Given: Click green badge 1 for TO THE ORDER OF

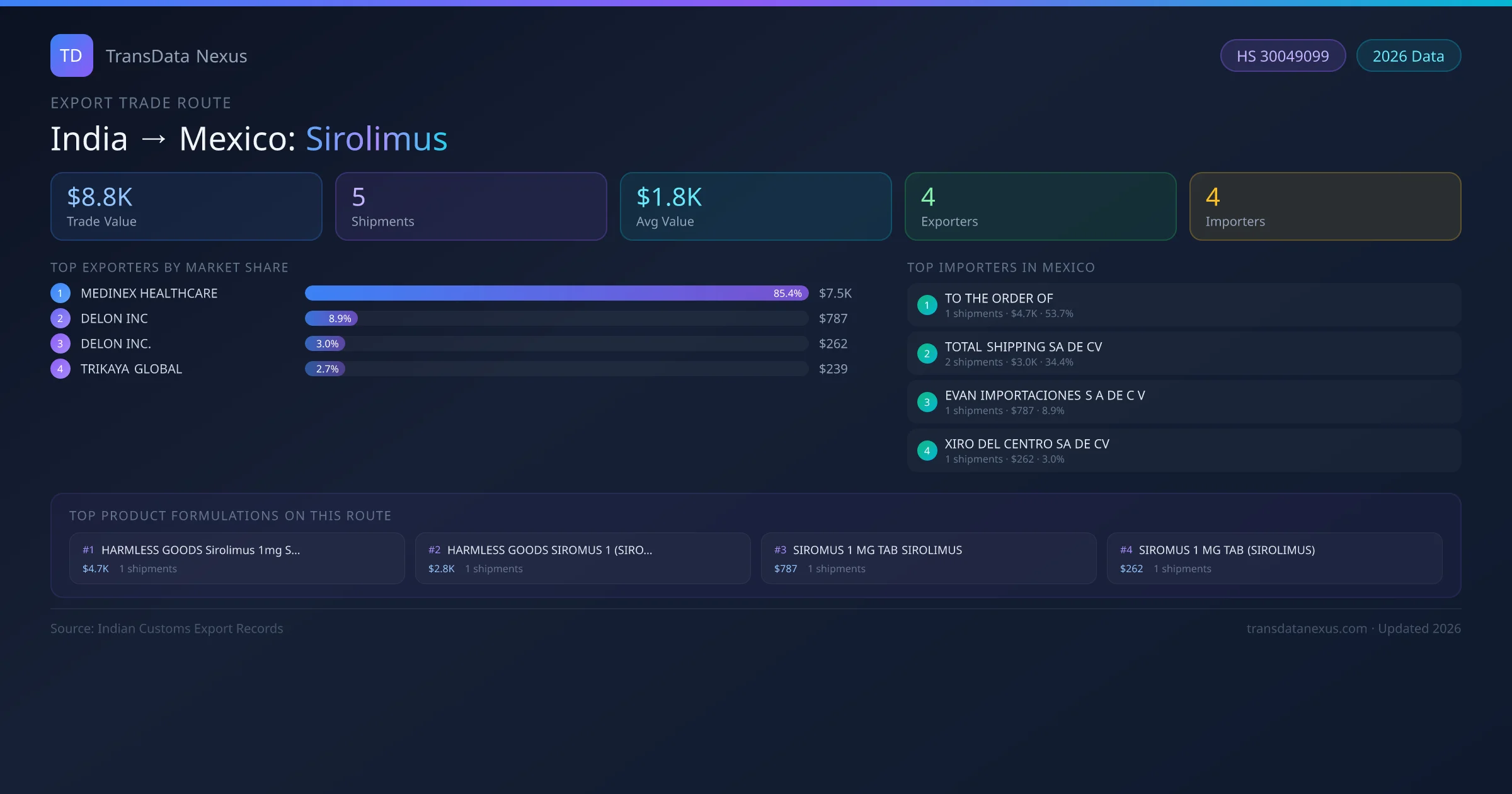Looking at the screenshot, I should click(927, 305).
